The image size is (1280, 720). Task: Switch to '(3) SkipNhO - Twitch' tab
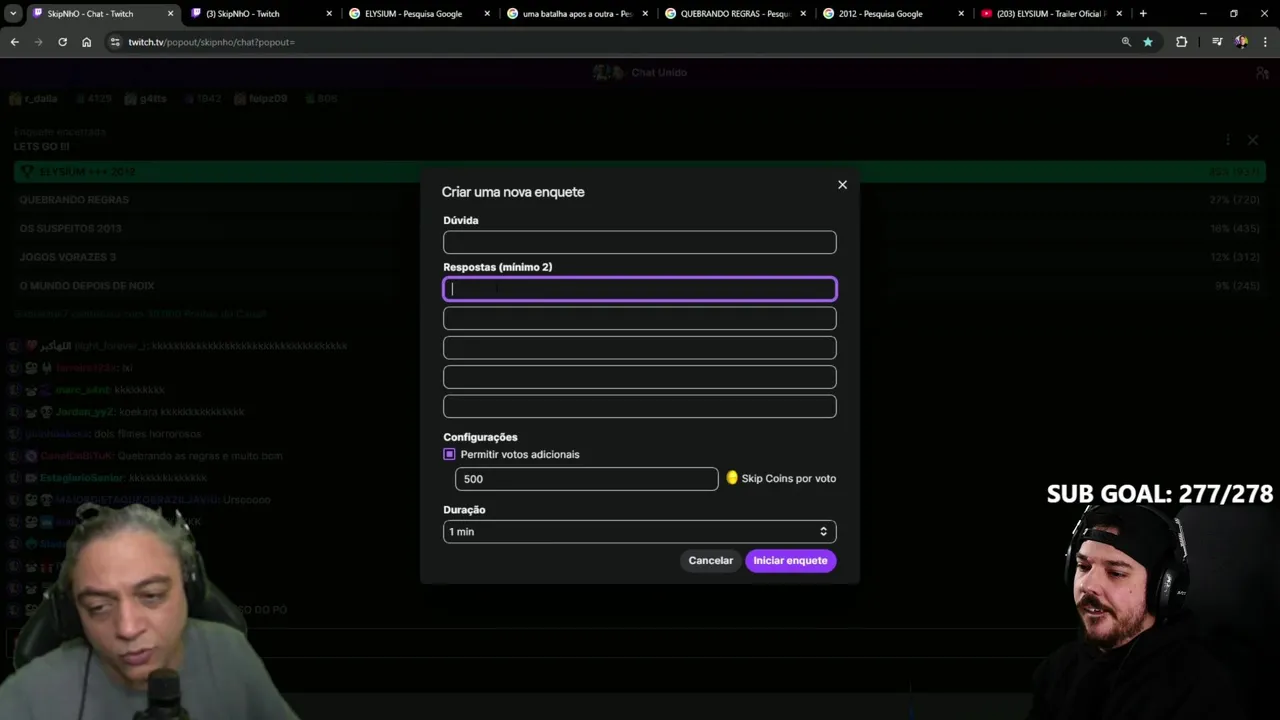(x=260, y=14)
